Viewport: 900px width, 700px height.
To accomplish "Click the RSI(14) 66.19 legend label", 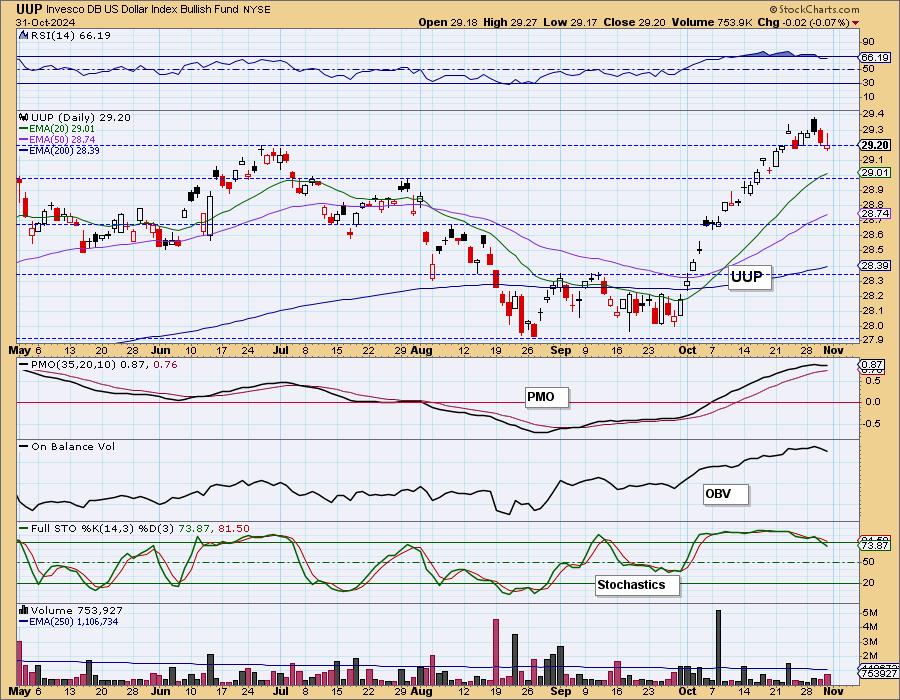I will point(70,35).
